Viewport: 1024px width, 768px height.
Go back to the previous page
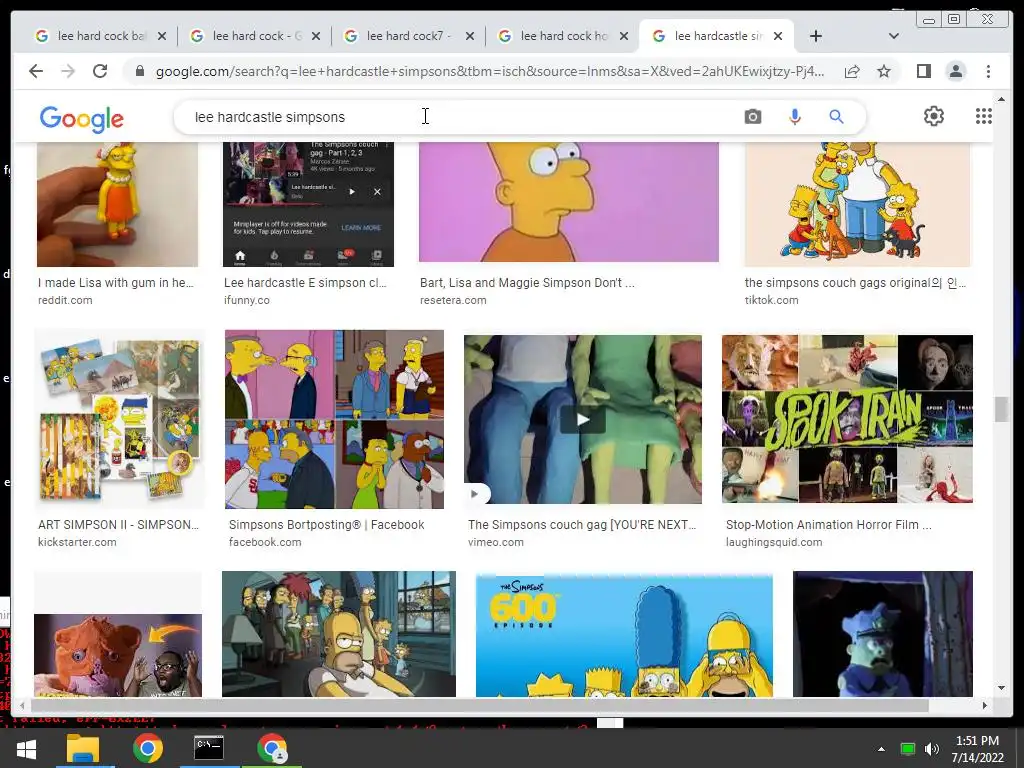(x=36, y=71)
